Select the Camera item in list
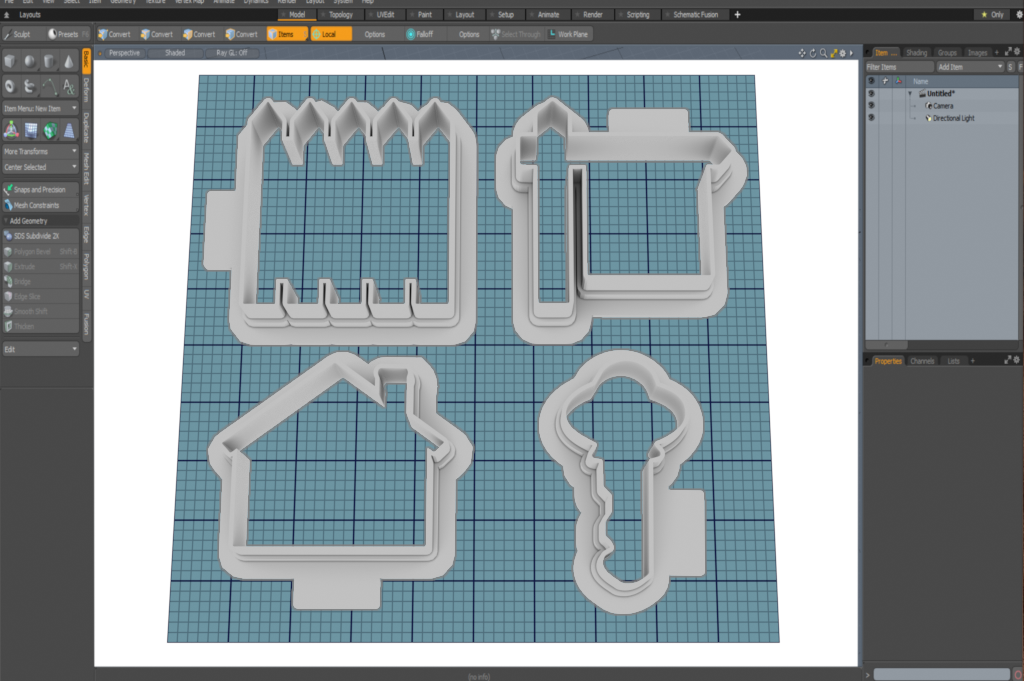This screenshot has height=681, width=1024. 942,106
